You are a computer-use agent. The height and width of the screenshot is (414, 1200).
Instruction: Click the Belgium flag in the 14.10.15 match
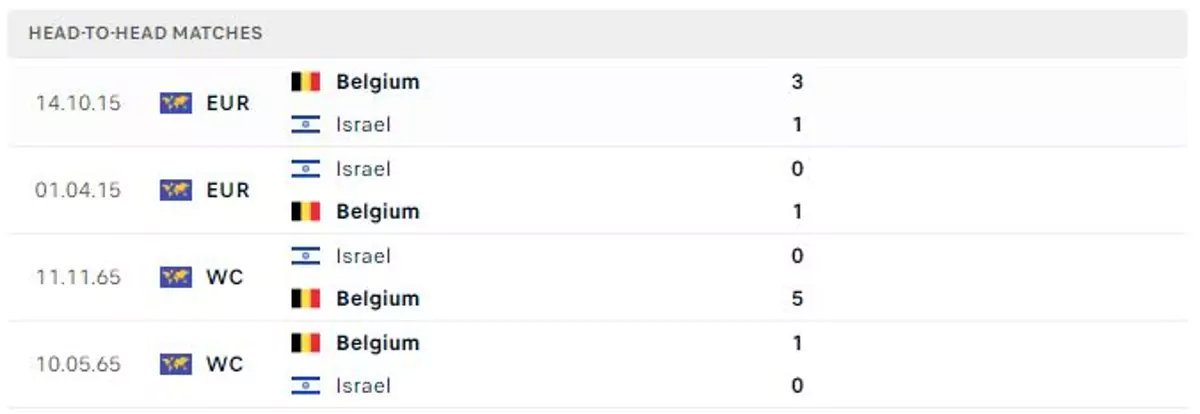[306, 82]
